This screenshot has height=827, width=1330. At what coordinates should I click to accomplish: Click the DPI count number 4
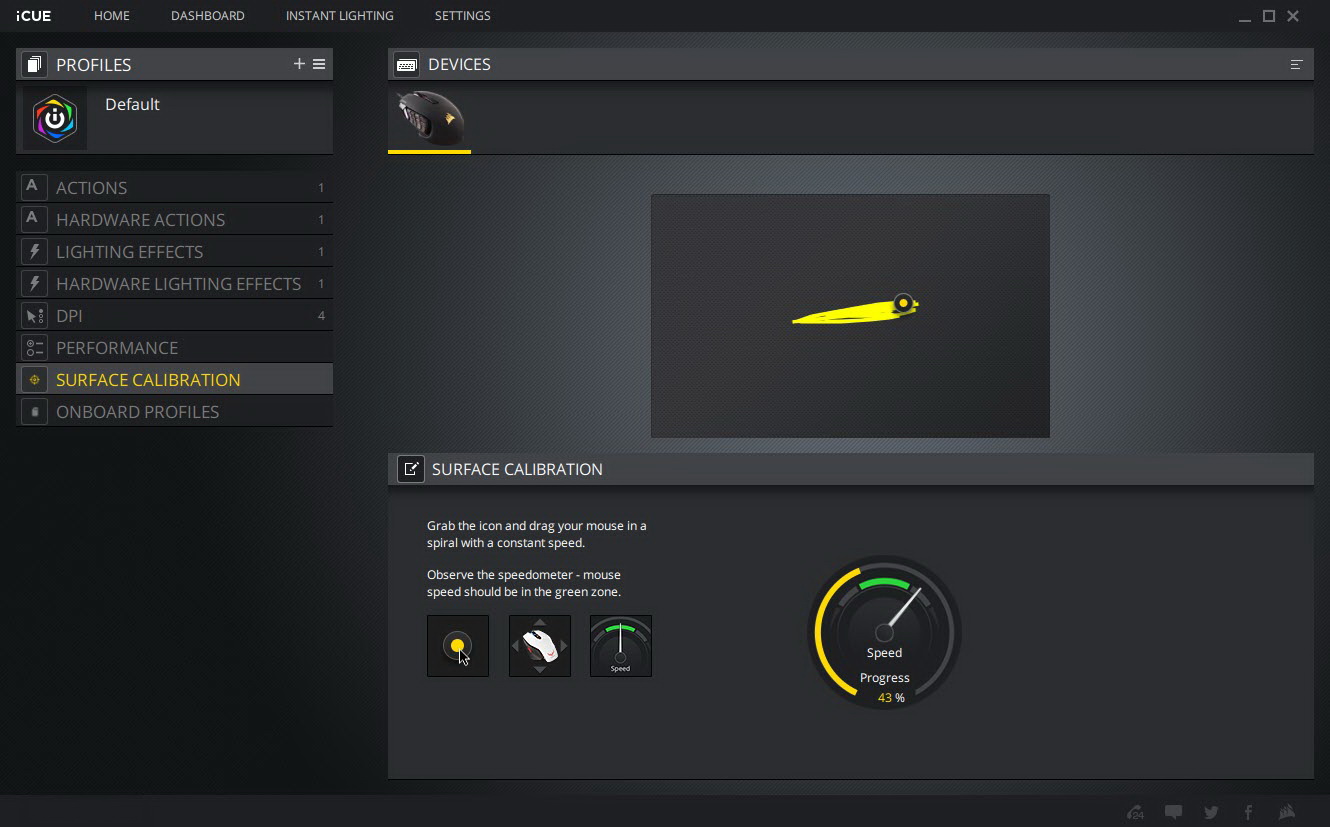click(x=321, y=316)
